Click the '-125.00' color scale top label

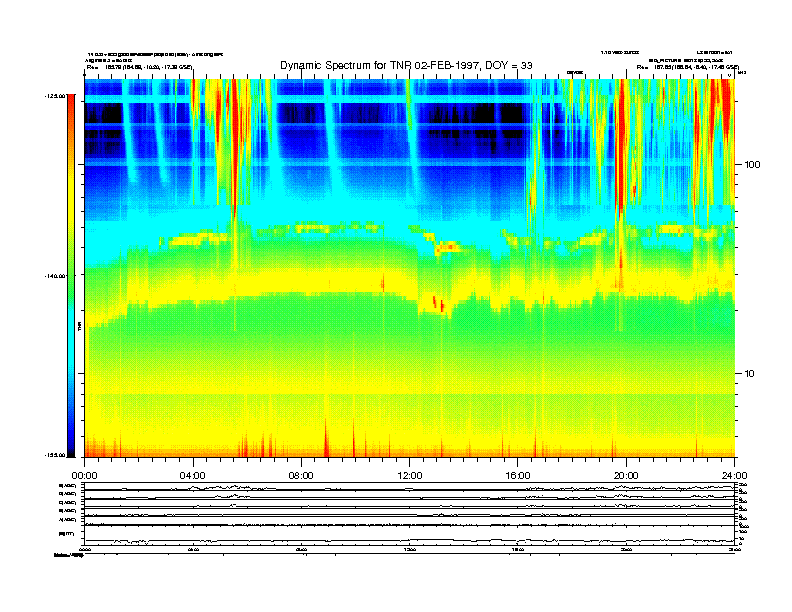[x=56, y=95]
